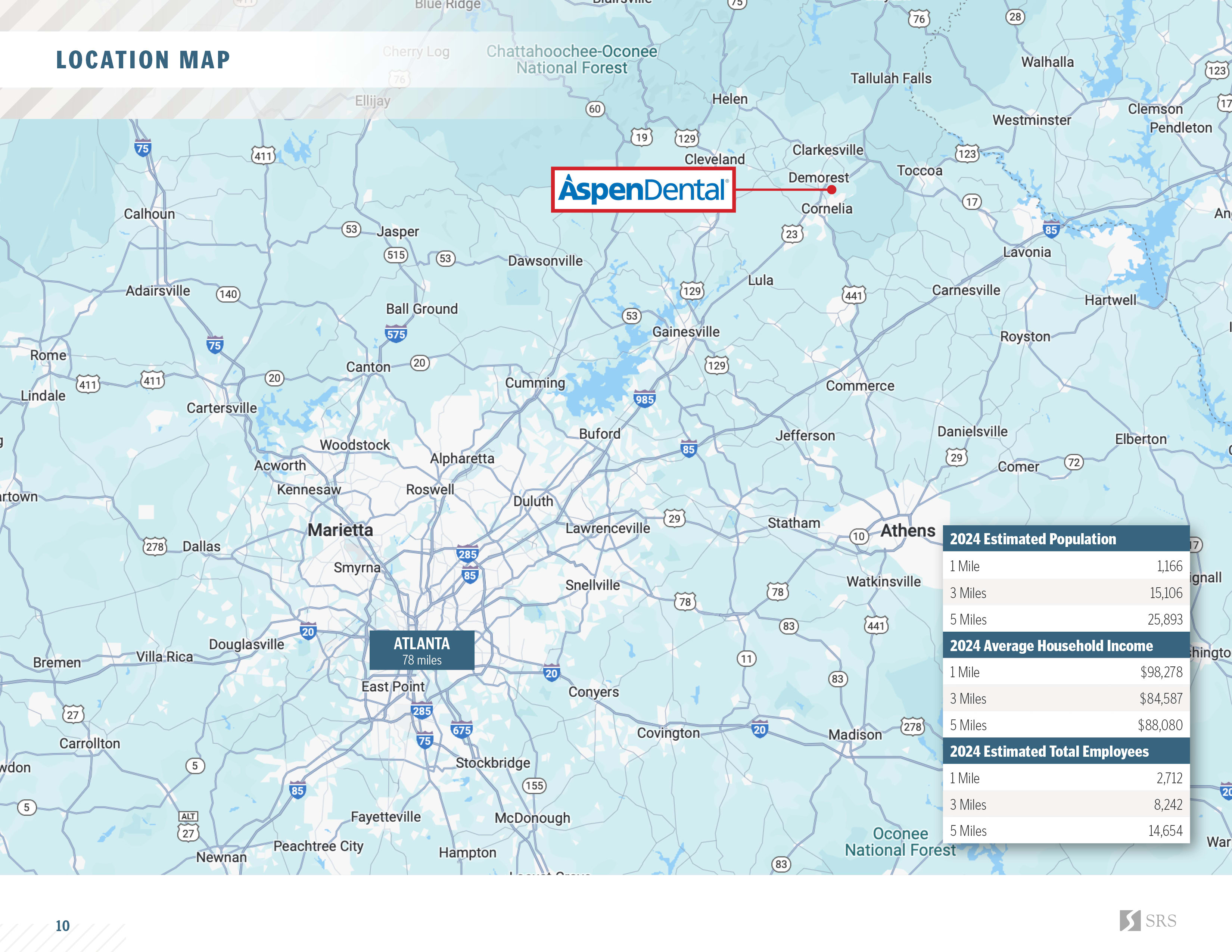This screenshot has height=952, width=1232.
Task: Click the Buford city label
Action: pos(600,434)
